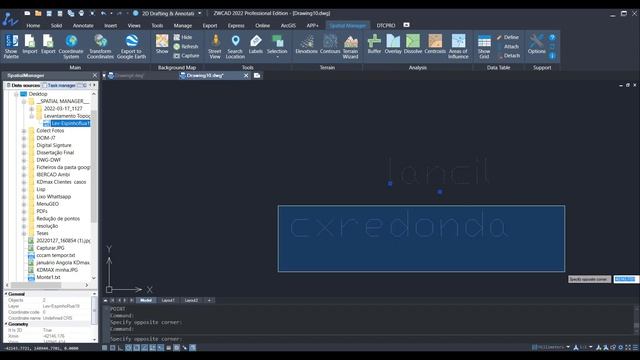
Task: Click Detach data table button
Action: [509, 56]
